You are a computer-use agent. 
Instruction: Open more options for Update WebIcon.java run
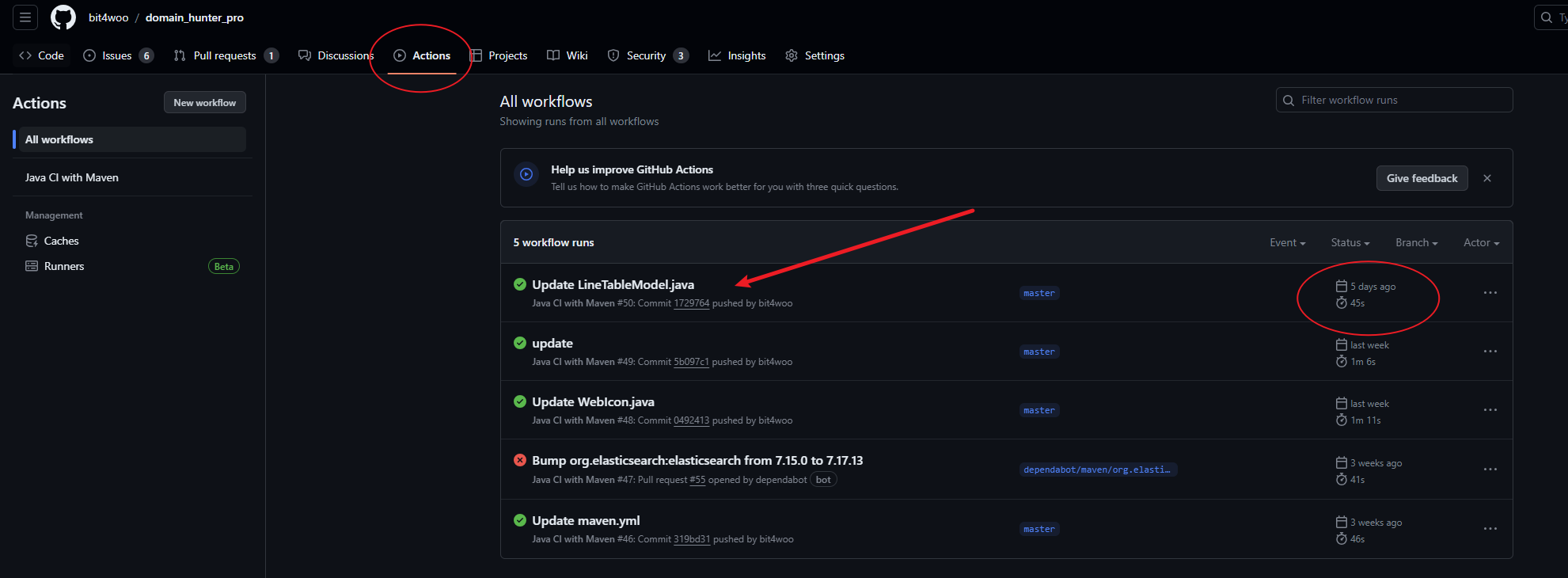[1490, 410]
